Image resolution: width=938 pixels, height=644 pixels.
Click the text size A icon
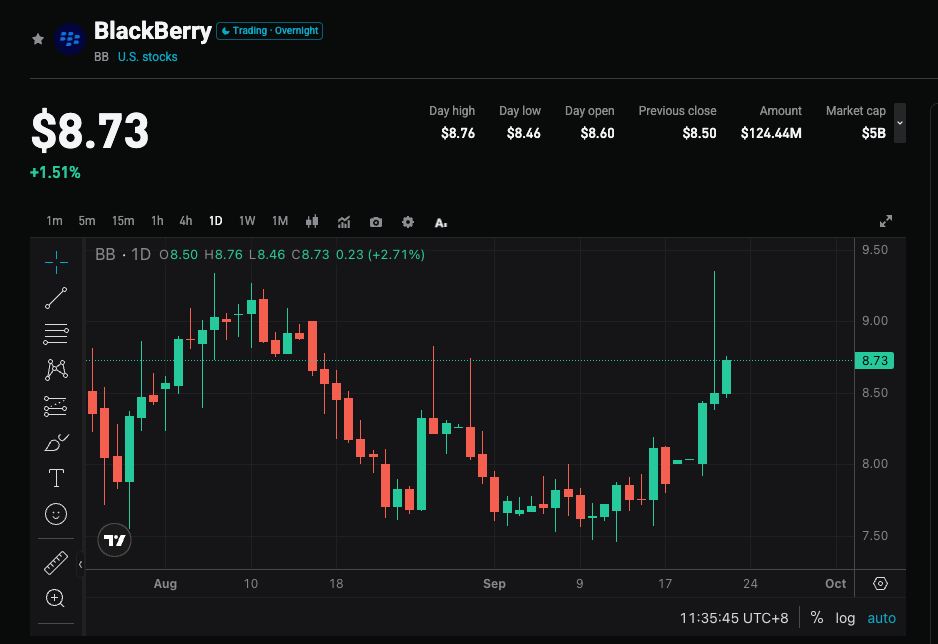(441, 222)
